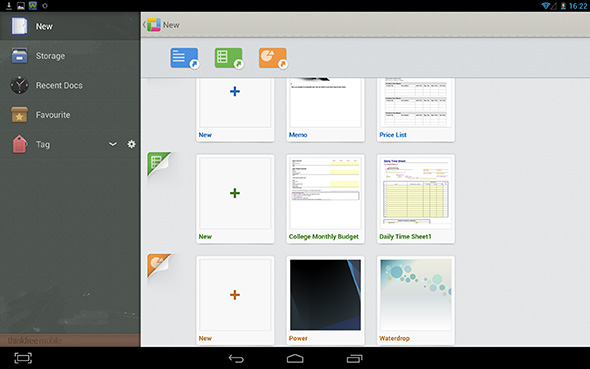The image size is (590, 369).
Task: Open Recent Docs in the sidebar
Action: click(x=70, y=85)
